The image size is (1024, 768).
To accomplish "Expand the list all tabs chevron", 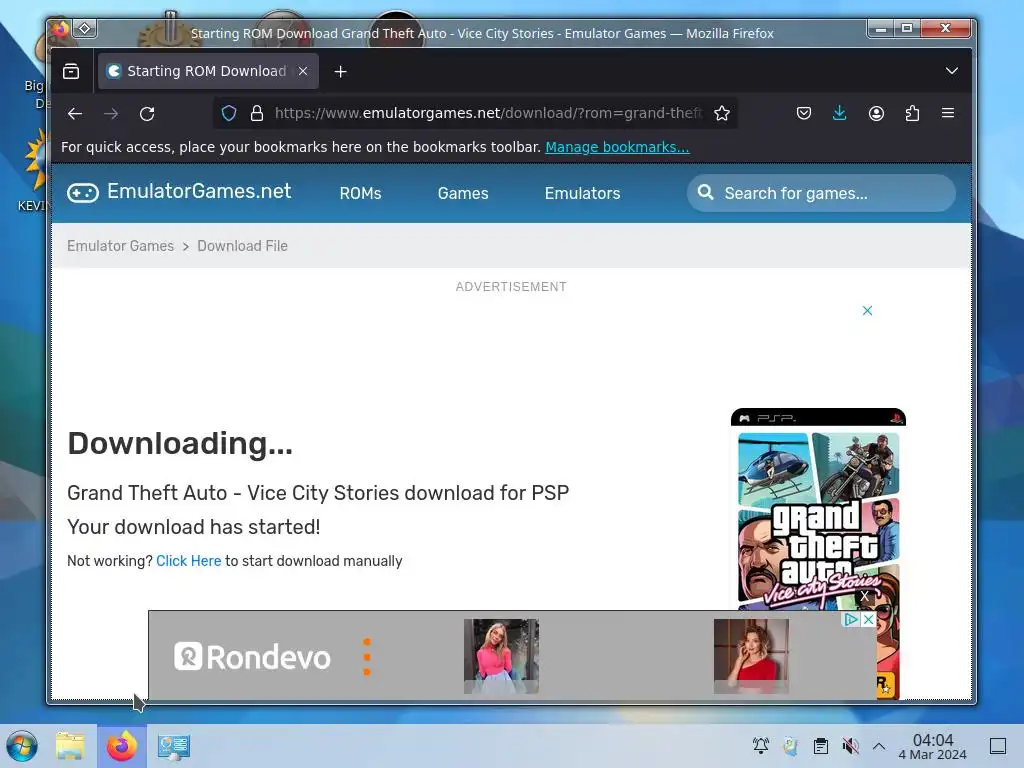I will click(x=952, y=71).
